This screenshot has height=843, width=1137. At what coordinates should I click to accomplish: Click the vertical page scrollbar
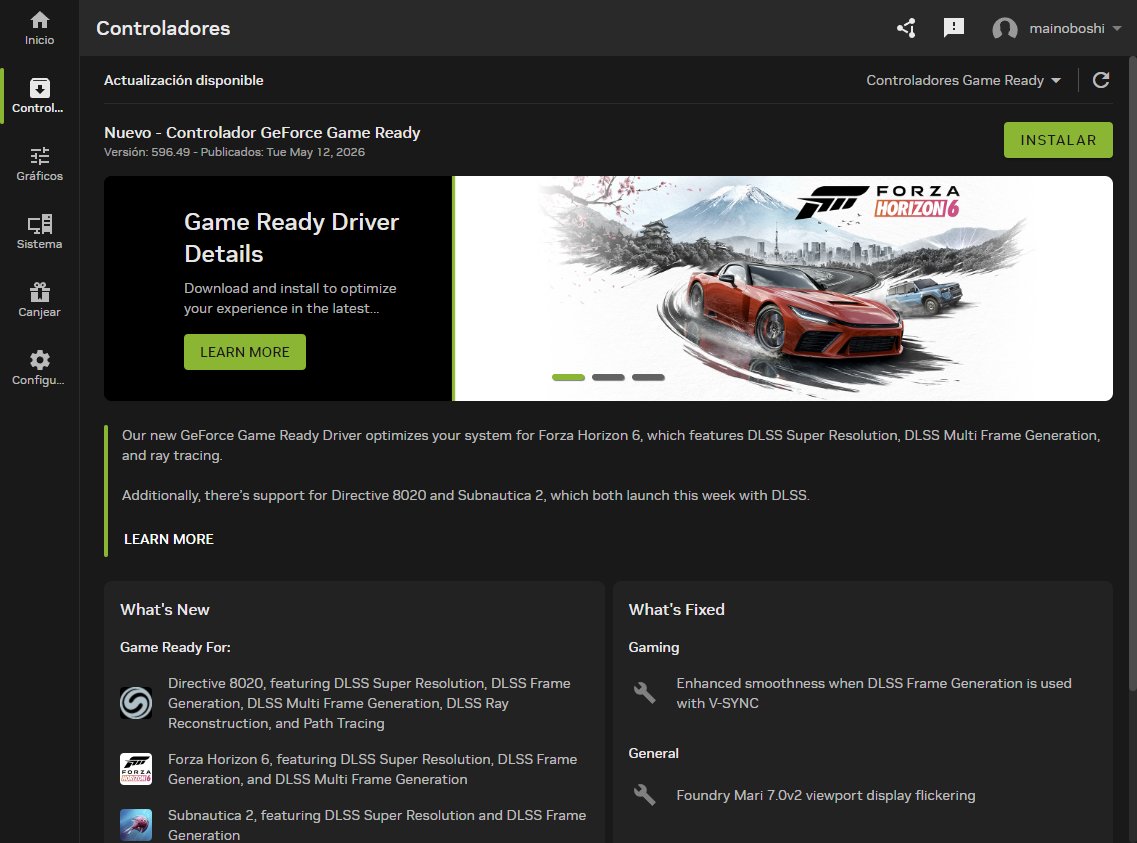coord(1133,373)
